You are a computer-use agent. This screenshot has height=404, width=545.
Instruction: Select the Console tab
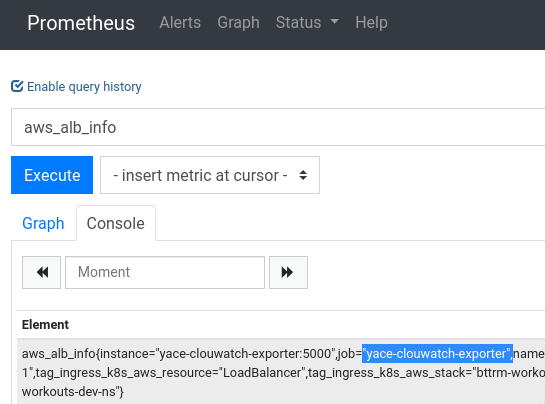(x=116, y=223)
